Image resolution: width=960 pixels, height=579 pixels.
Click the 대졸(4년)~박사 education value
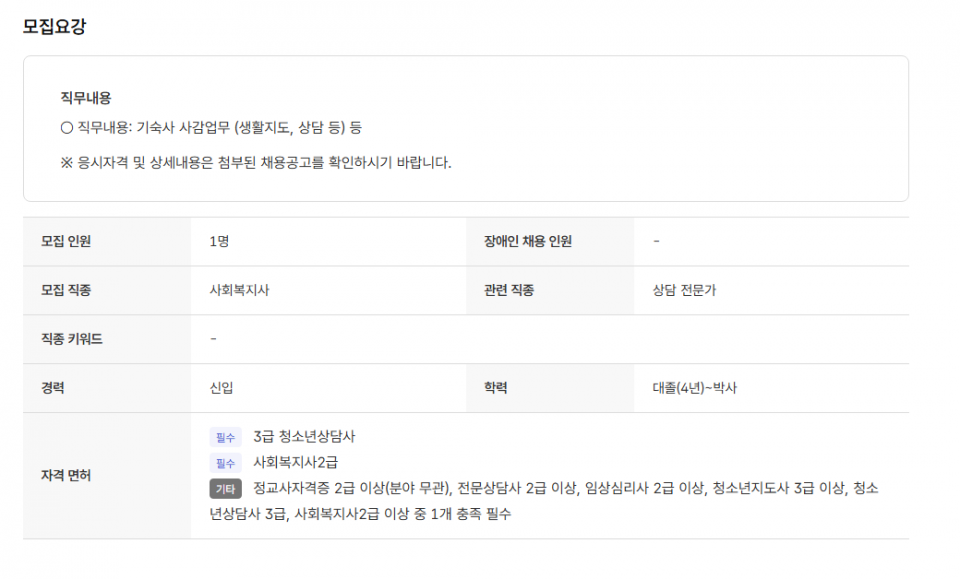pos(694,388)
